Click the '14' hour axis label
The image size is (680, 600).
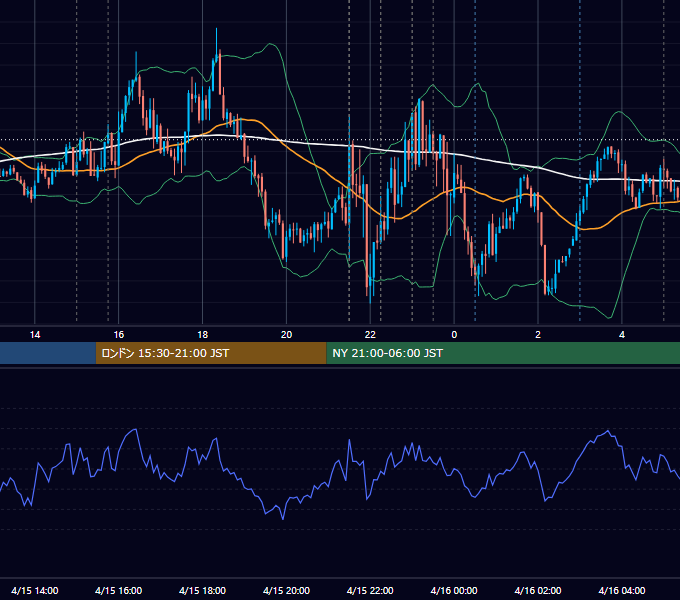click(35, 335)
